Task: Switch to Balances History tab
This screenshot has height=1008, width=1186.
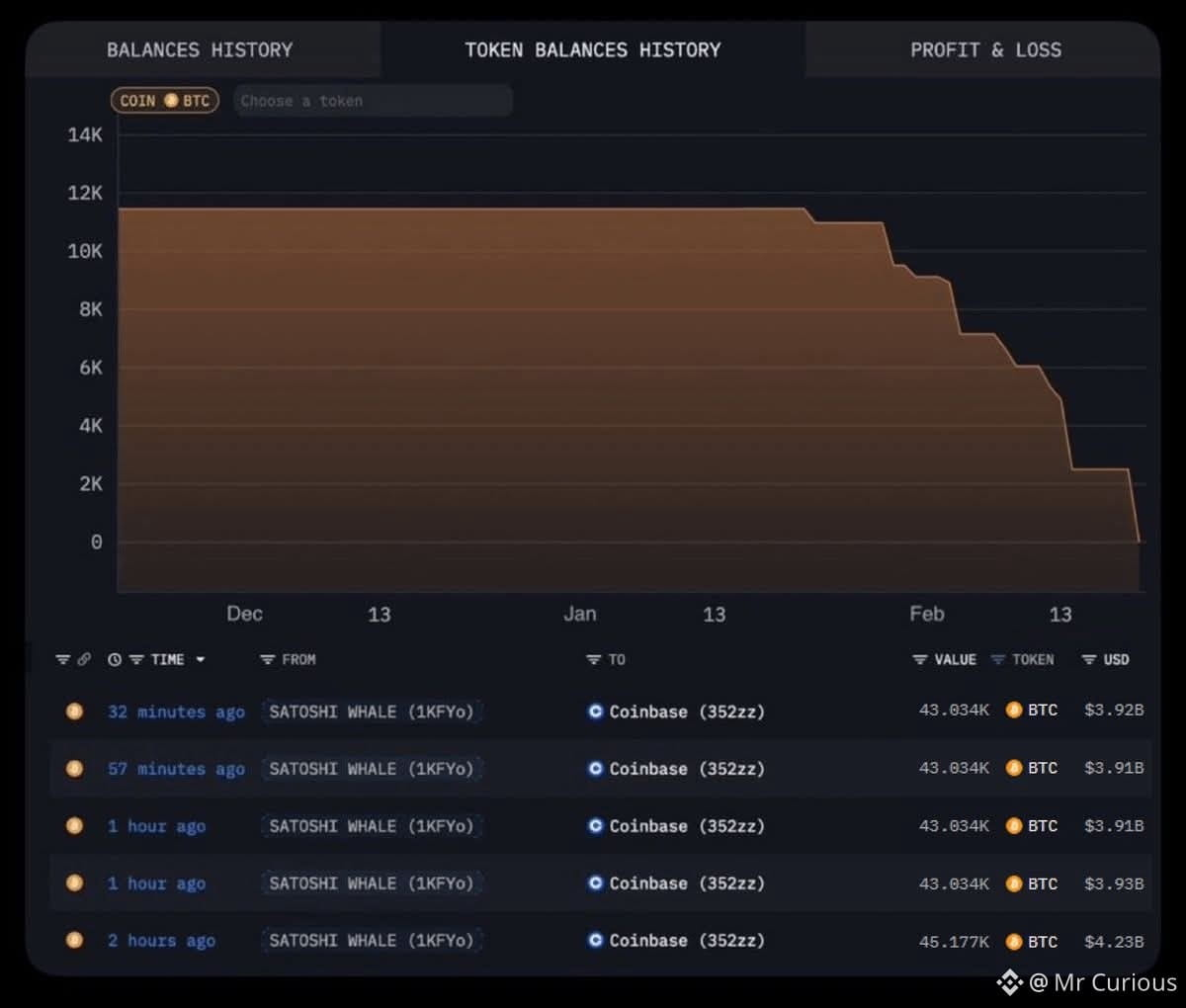Action: 200,49
